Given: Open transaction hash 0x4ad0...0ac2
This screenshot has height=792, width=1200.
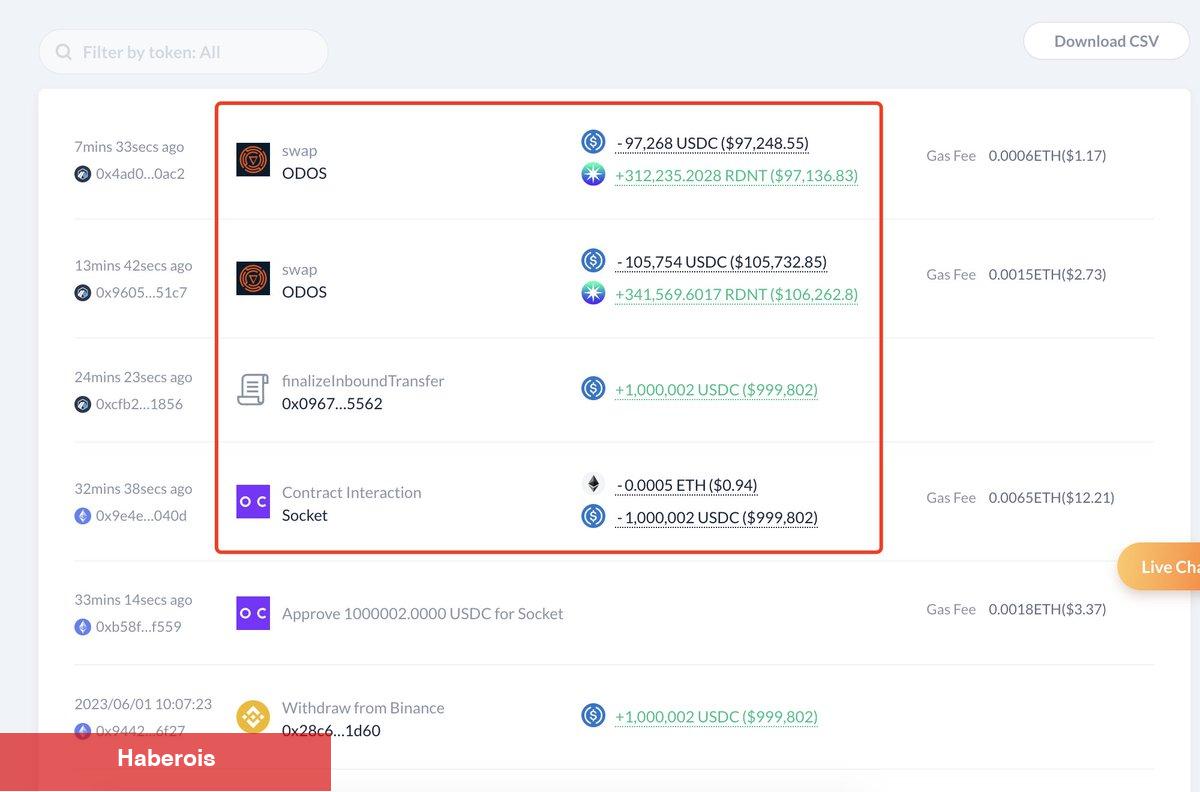Looking at the screenshot, I should coord(140,173).
